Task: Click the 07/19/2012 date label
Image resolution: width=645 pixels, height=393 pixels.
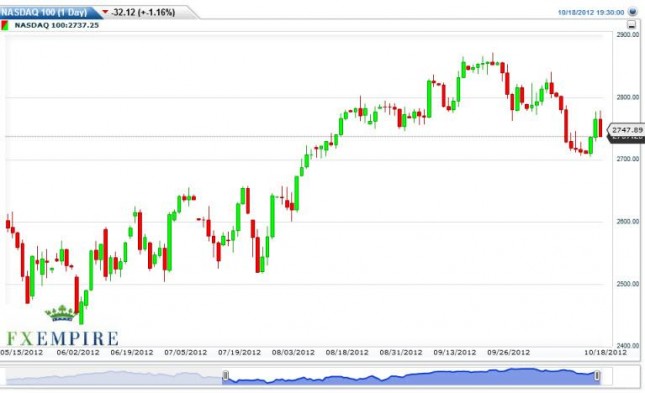Action: (x=239, y=352)
